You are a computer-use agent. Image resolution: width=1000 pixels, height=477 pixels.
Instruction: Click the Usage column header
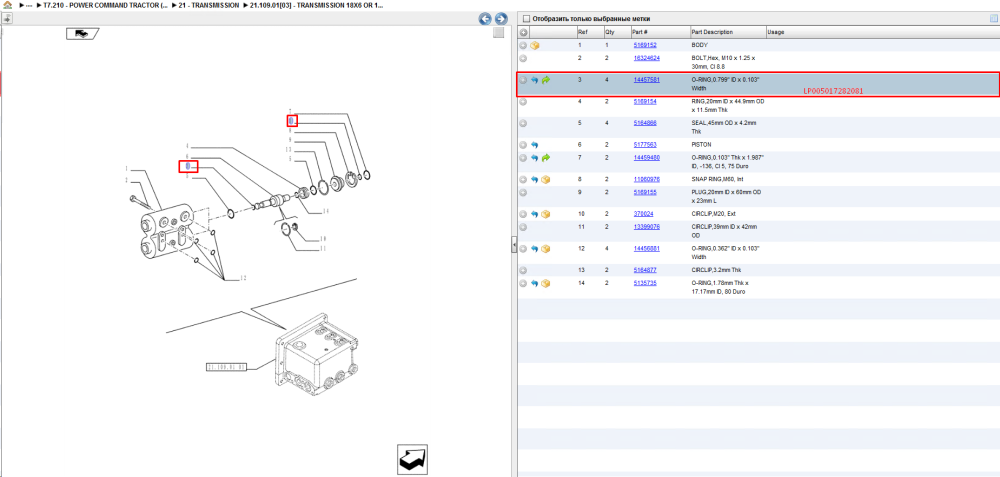[x=776, y=32]
